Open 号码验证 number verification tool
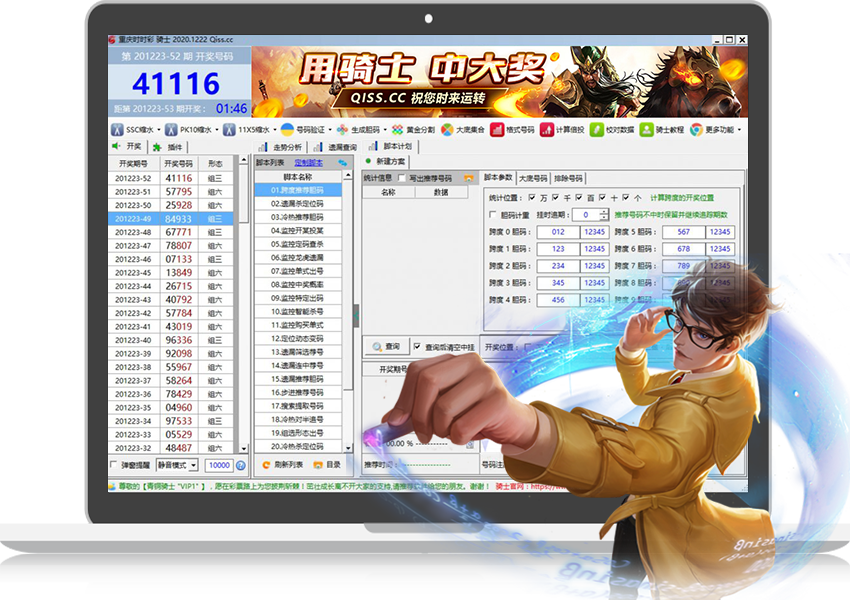This screenshot has height=600, width=850. pos(303,130)
